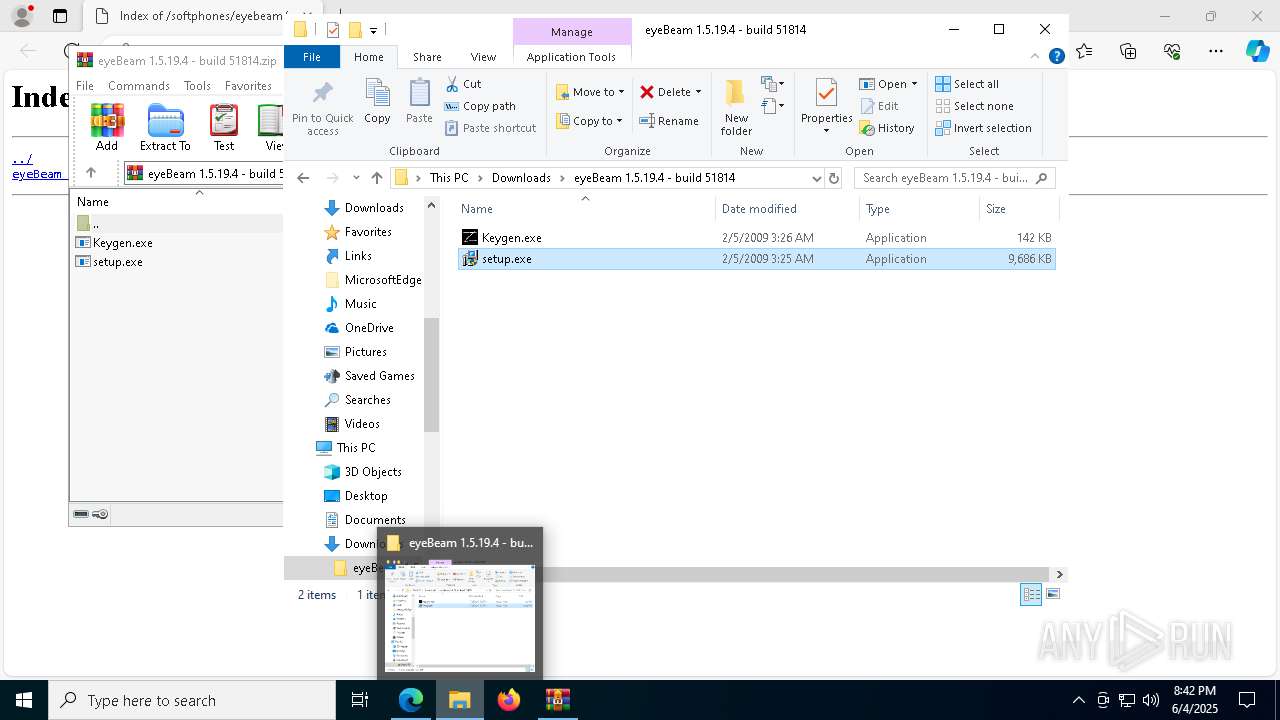Click History in the Open group

point(887,128)
